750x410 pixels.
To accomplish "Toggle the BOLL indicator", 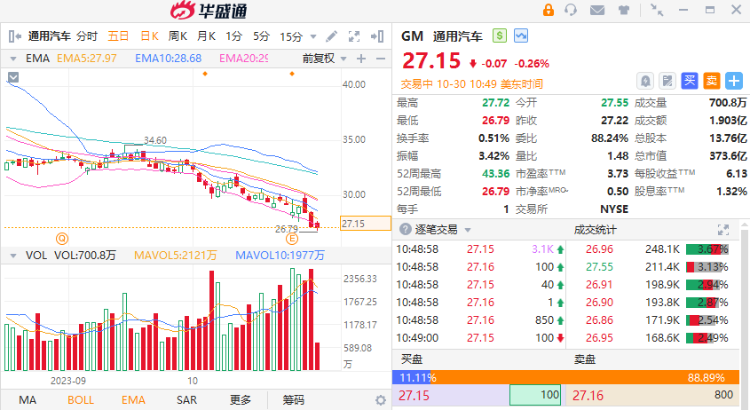I will pyautogui.click(x=80, y=400).
